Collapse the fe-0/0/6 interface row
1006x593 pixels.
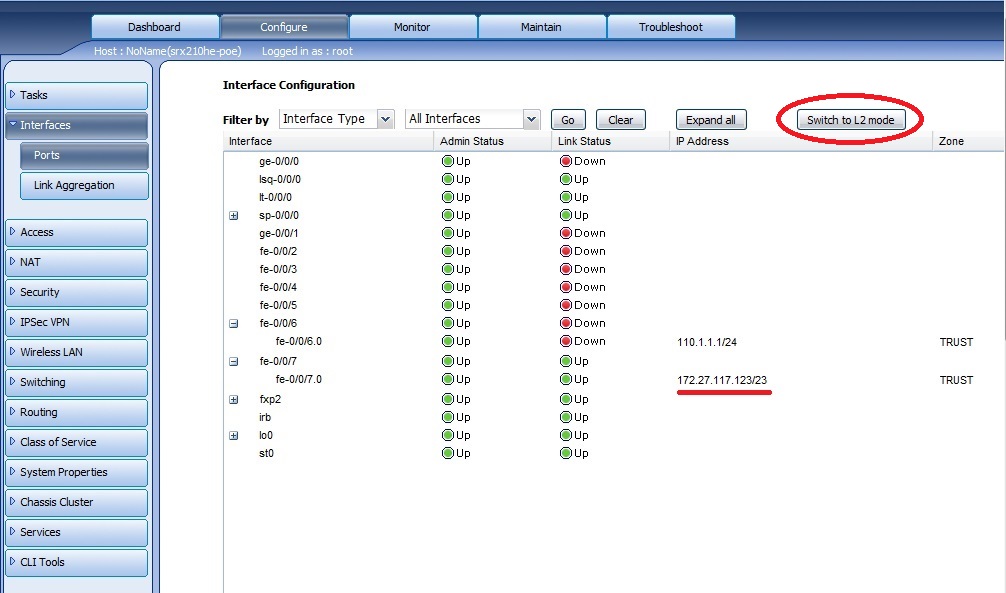click(234, 324)
